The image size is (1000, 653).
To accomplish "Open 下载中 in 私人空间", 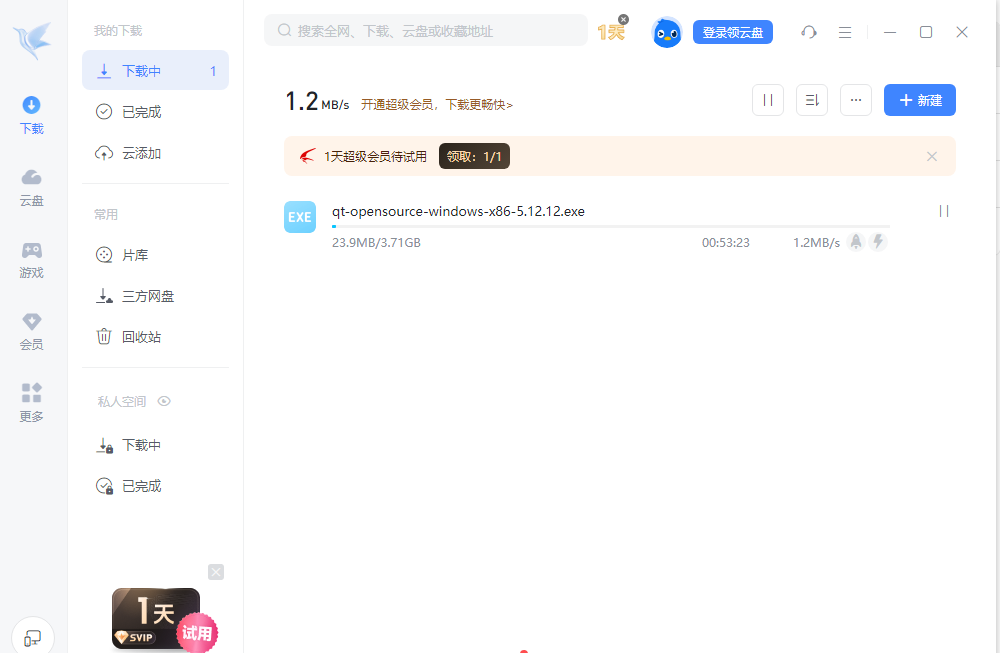I will click(156, 445).
